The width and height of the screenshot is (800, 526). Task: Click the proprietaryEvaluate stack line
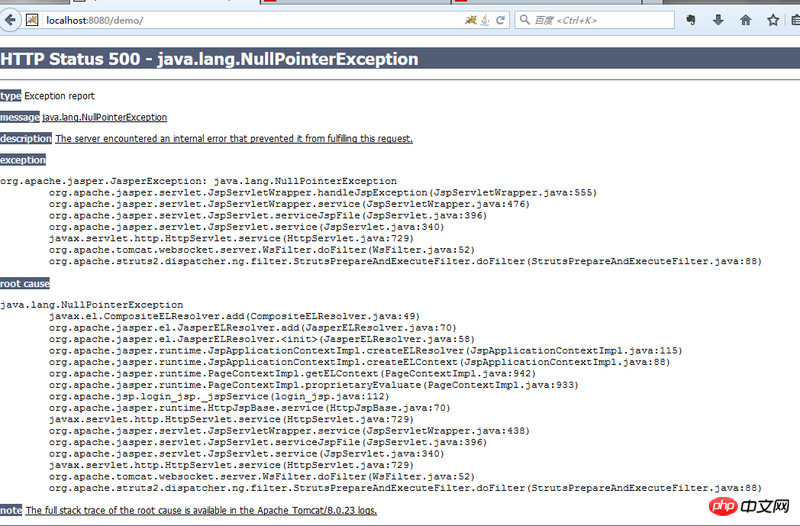pyautogui.click(x=314, y=385)
